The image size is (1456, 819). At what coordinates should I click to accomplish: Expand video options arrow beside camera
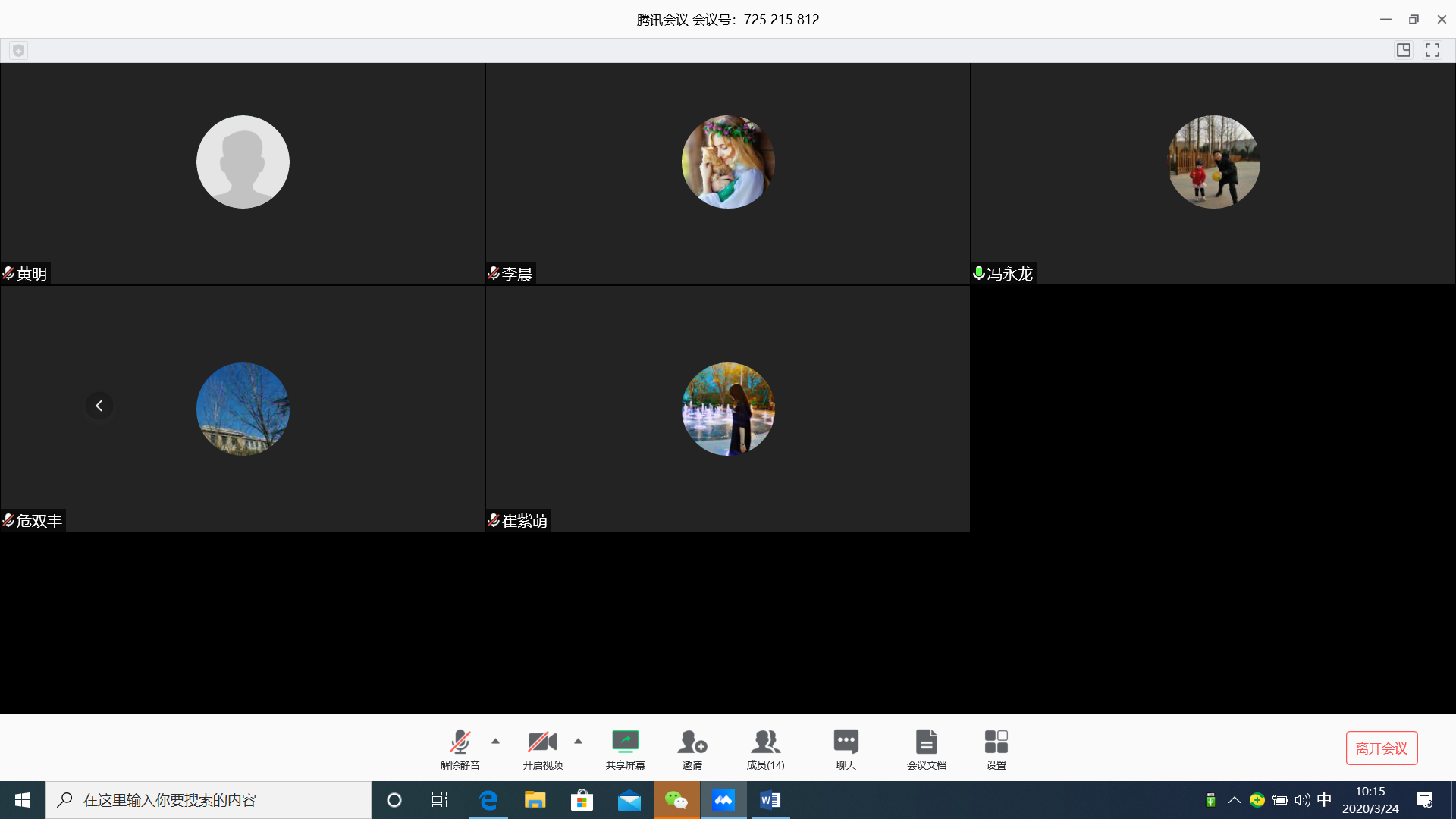(579, 741)
